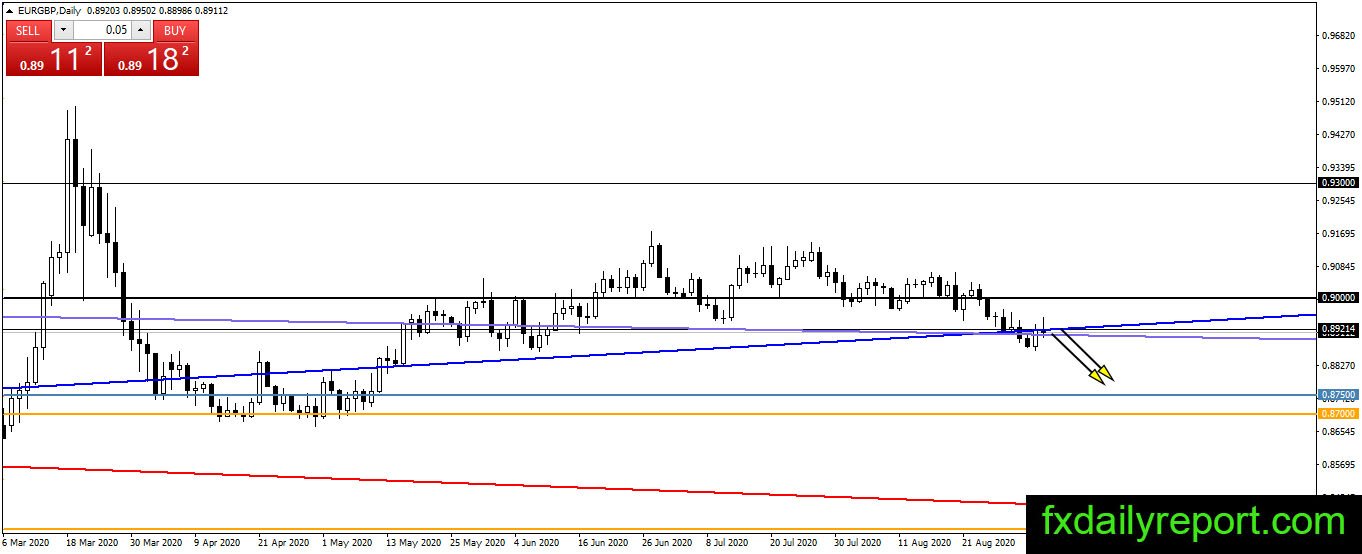Click the 0.96820 price scale value

[1337, 36]
